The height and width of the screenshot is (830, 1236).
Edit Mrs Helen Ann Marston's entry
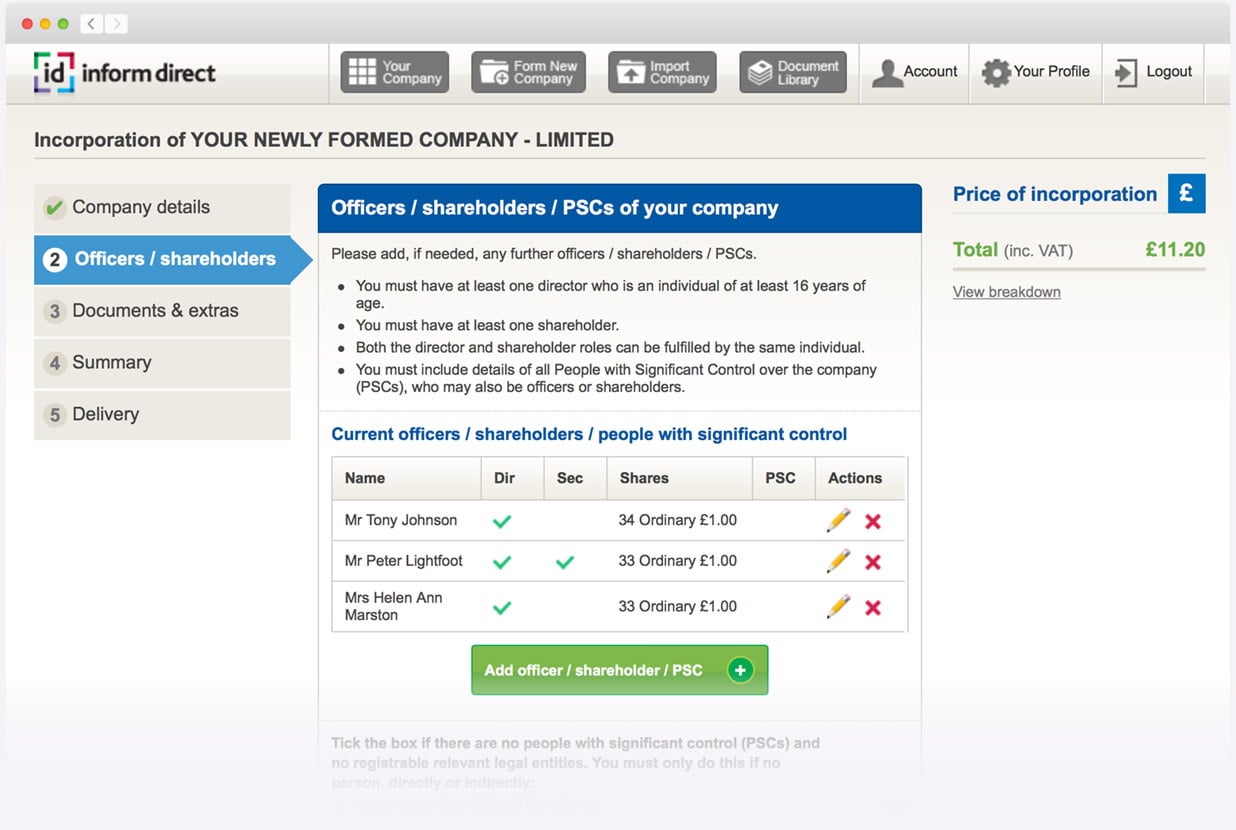pos(838,607)
